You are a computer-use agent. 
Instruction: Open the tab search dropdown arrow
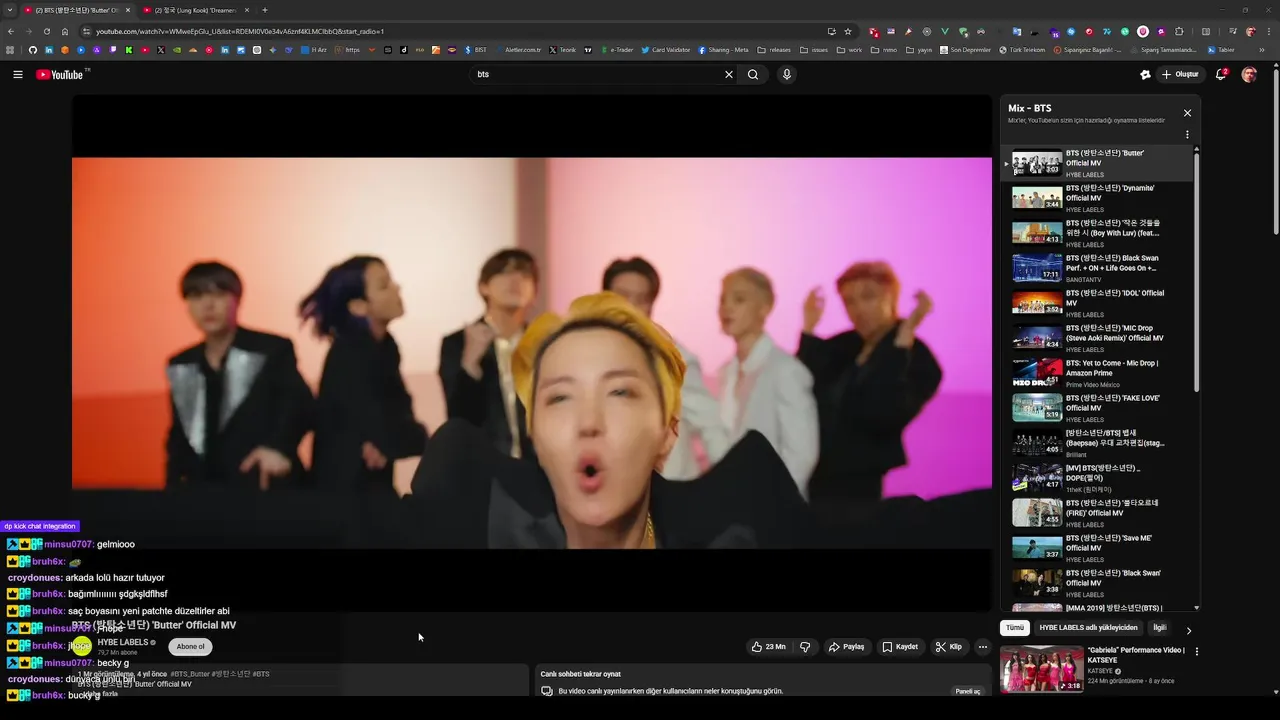click(9, 10)
